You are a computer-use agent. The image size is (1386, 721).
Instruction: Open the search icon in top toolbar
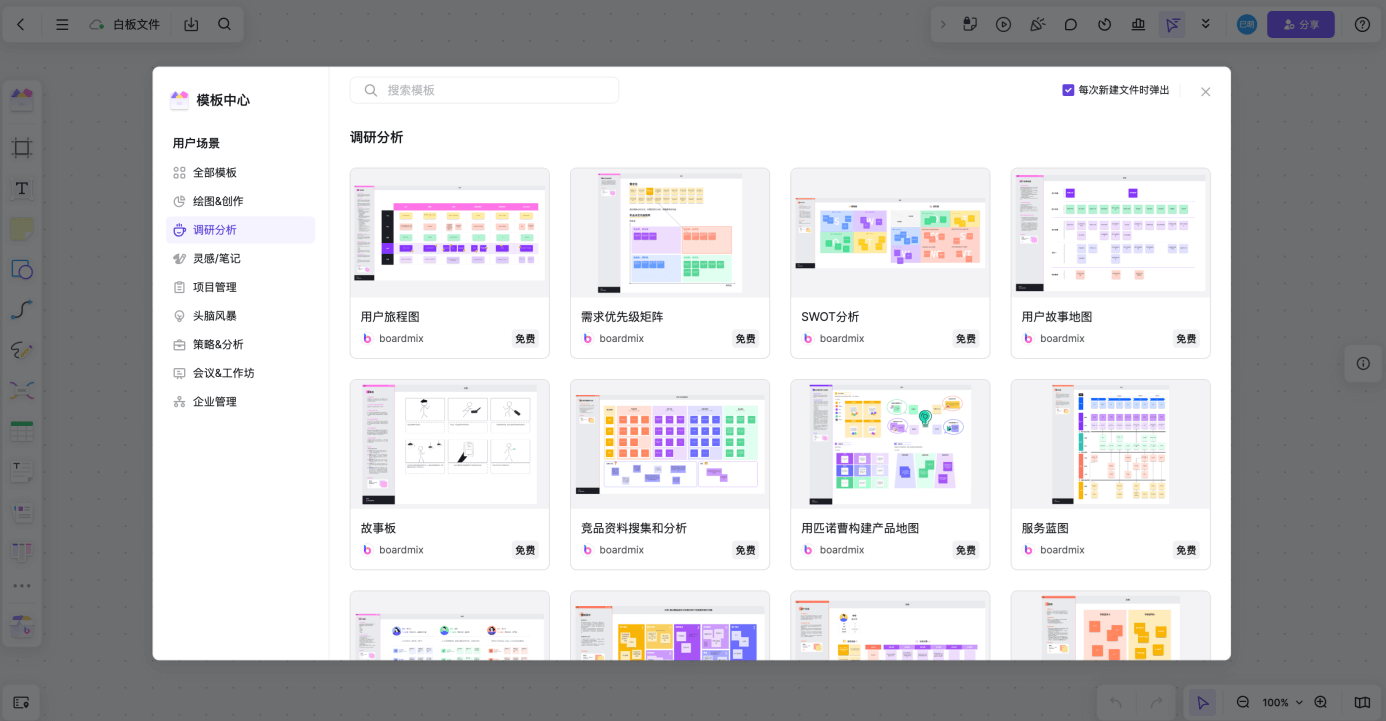tap(225, 24)
